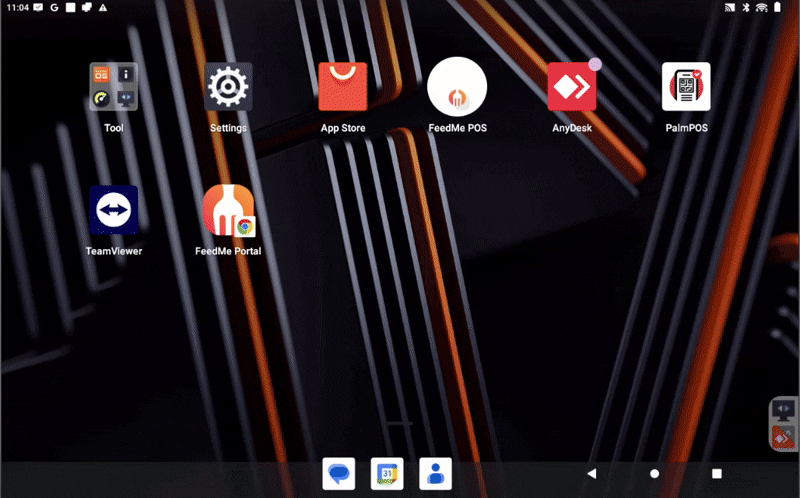Open the Tool folder
Screen dimensions: 800x498
coord(113,87)
